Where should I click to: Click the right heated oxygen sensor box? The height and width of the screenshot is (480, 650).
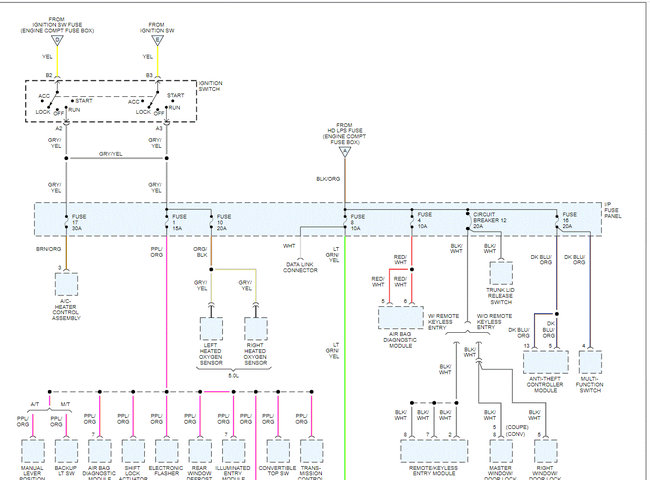[x=256, y=329]
